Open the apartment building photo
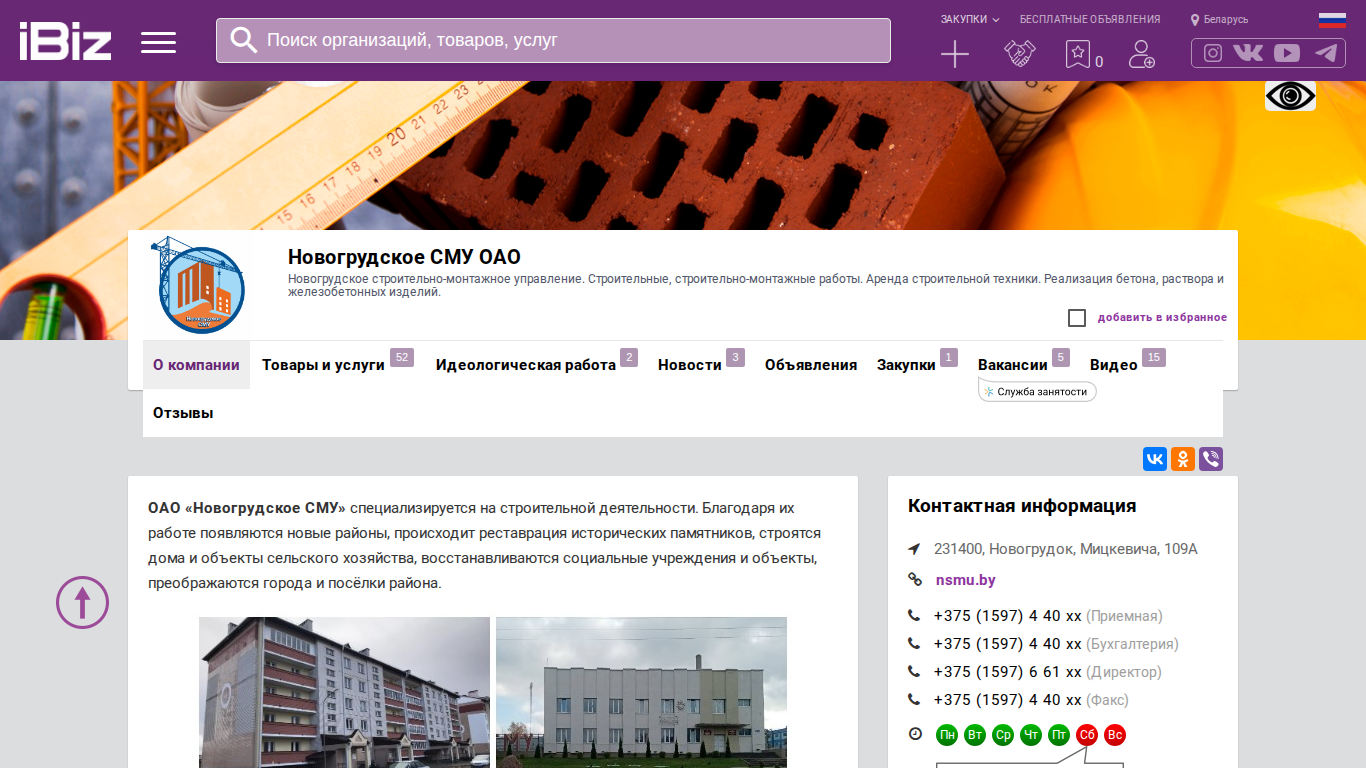 pyautogui.click(x=344, y=692)
